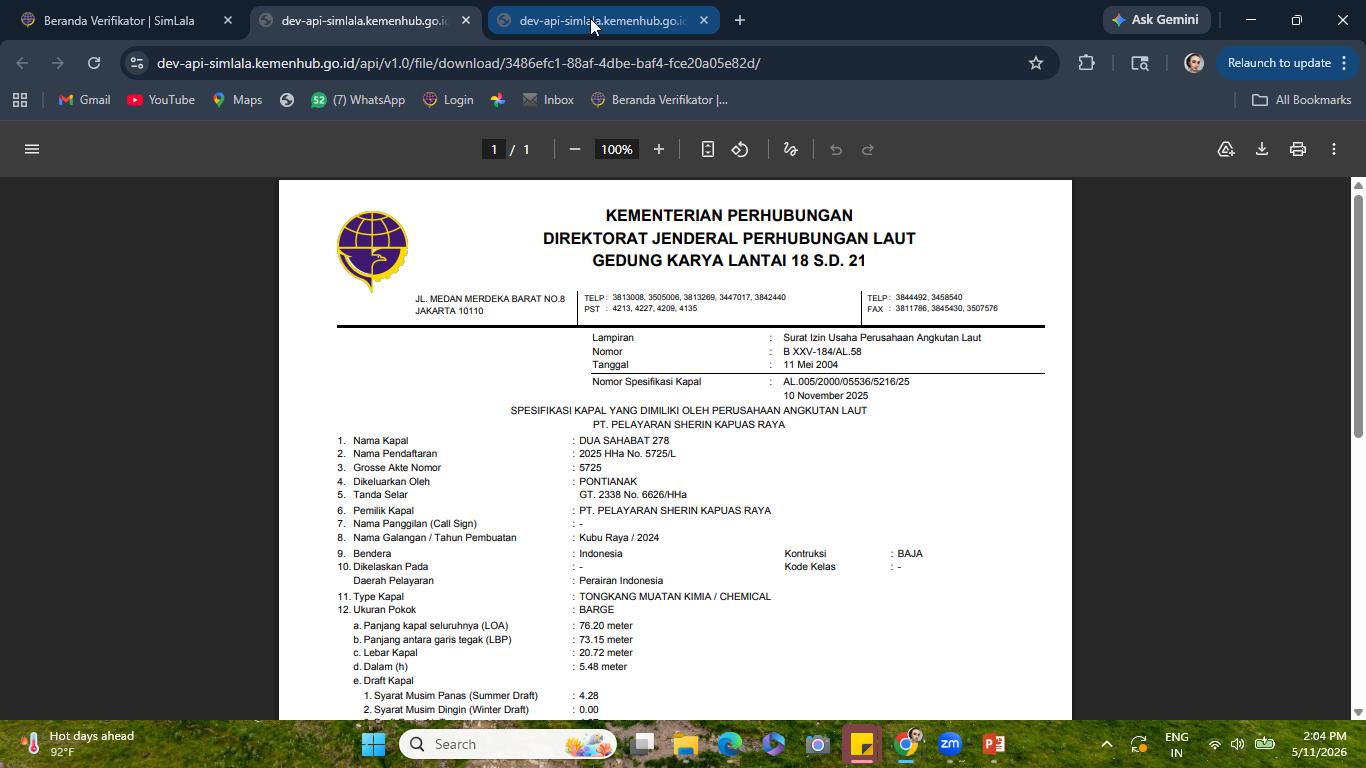Open the Chrome extensions menu
Image resolution: width=1366 pixels, height=768 pixels.
coord(1087,63)
